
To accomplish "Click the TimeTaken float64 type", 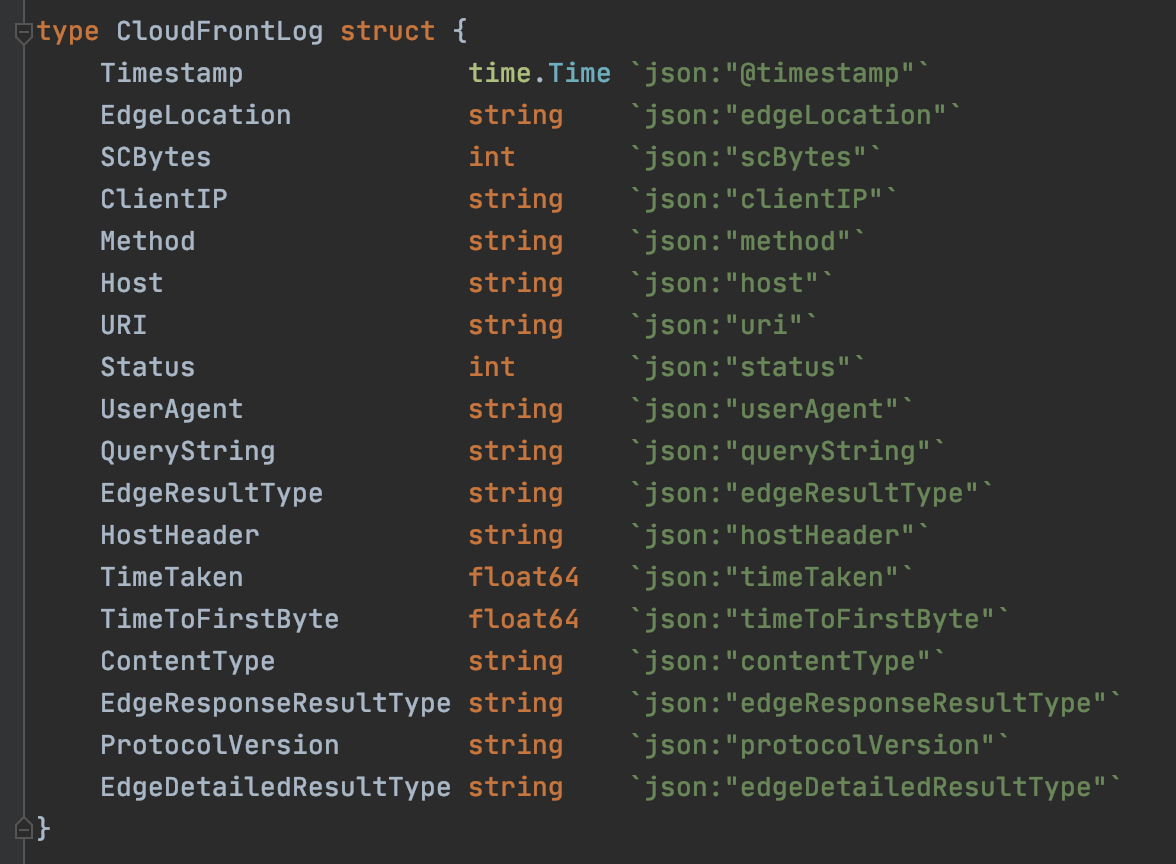I will (x=524, y=578).
